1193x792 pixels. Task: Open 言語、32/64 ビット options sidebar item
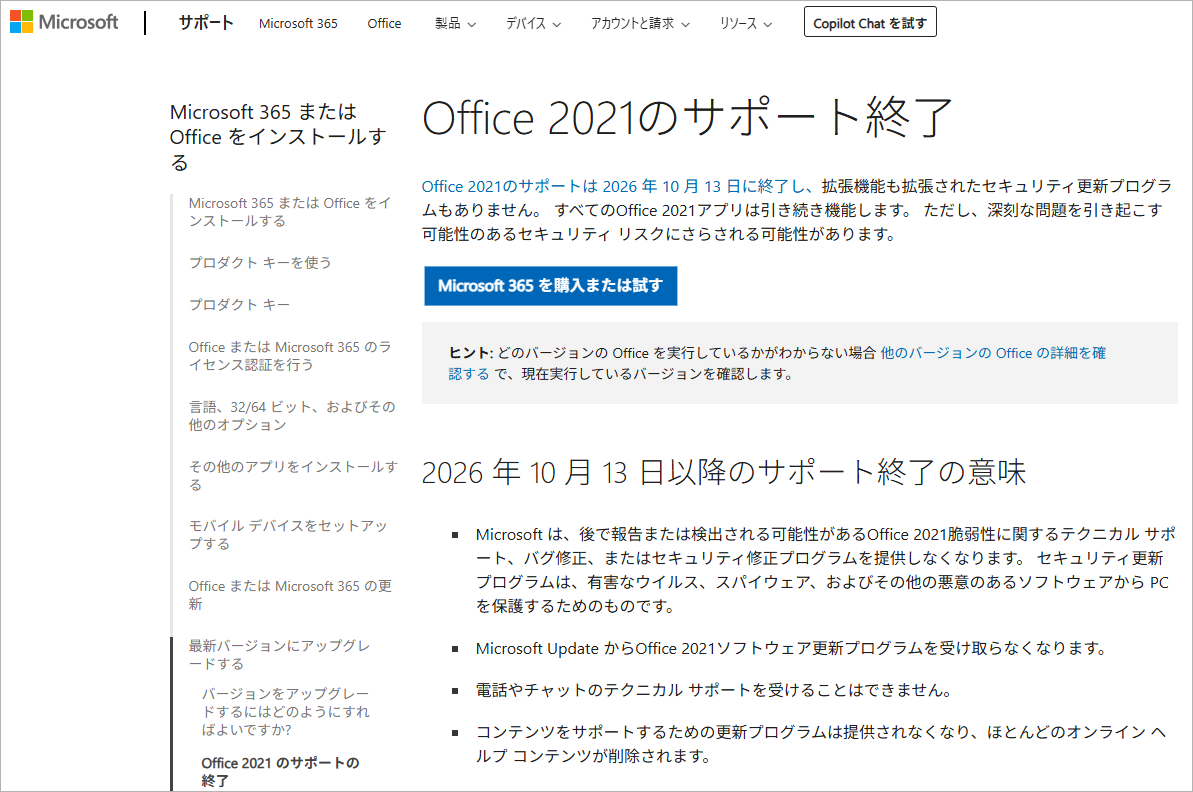click(x=291, y=416)
